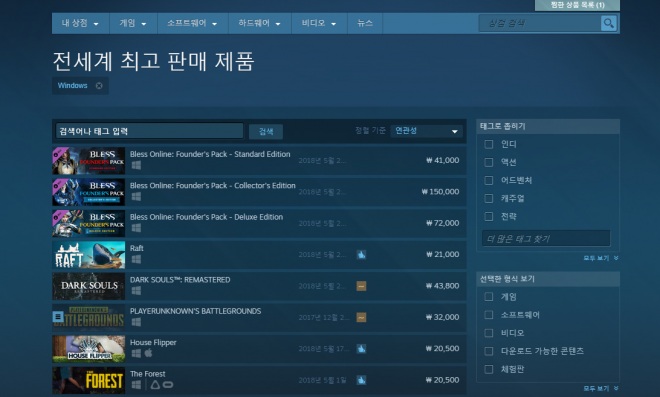Image resolution: width=660 pixels, height=397 pixels.
Task: Click the Windows icon under House Flipper
Action: coord(136,353)
